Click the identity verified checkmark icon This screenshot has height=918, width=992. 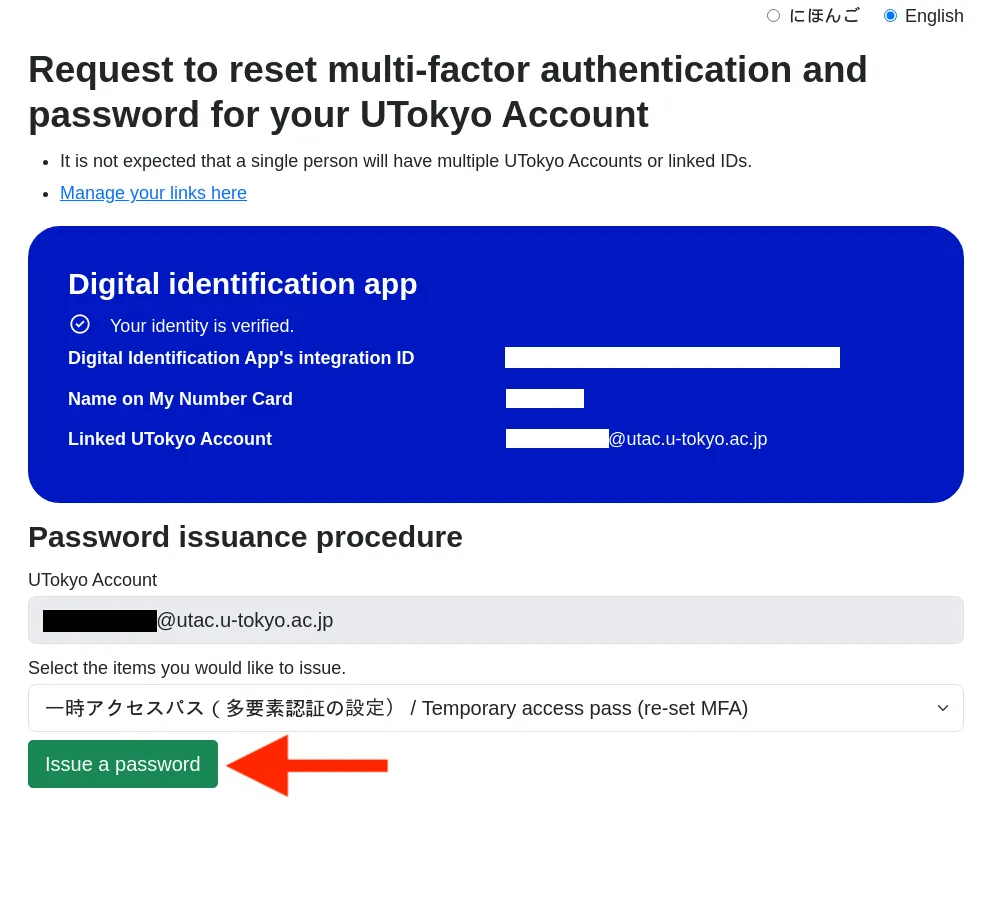pos(80,325)
